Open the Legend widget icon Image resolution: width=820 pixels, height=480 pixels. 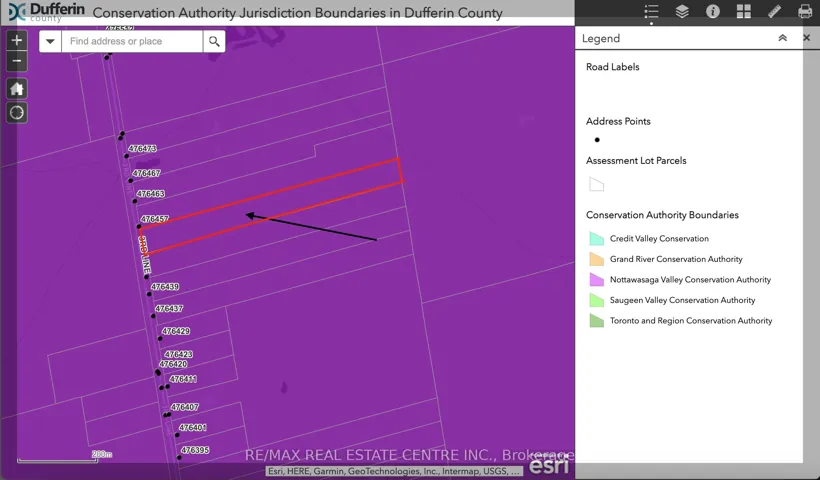coord(651,12)
